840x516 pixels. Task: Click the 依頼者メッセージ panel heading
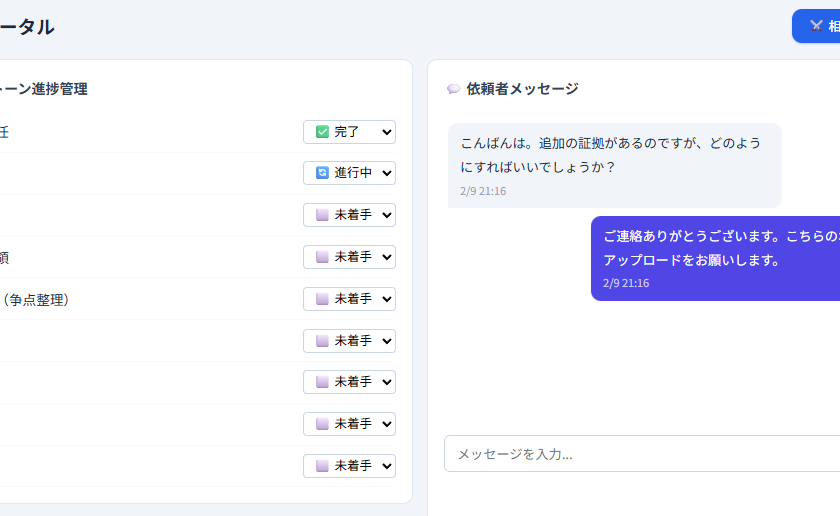click(x=522, y=89)
